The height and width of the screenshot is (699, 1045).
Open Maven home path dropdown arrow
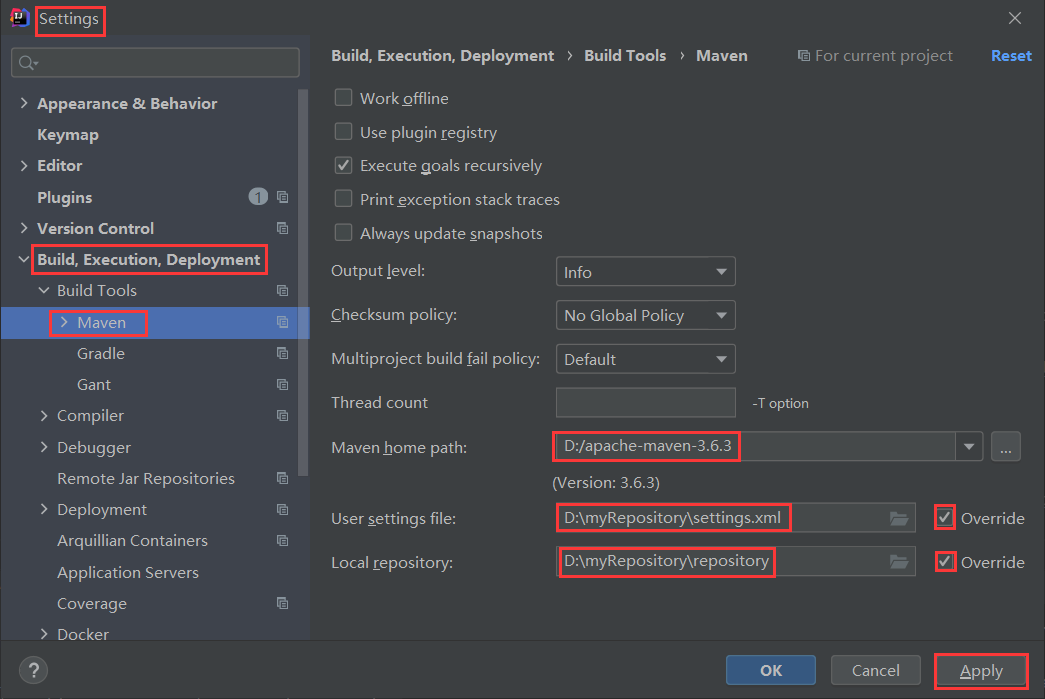click(969, 447)
